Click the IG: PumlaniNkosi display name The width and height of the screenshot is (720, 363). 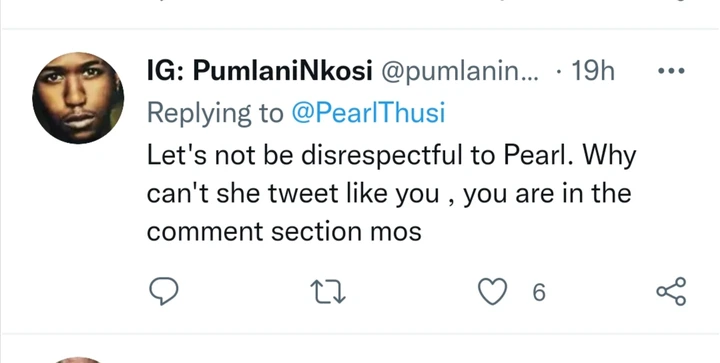(259, 71)
